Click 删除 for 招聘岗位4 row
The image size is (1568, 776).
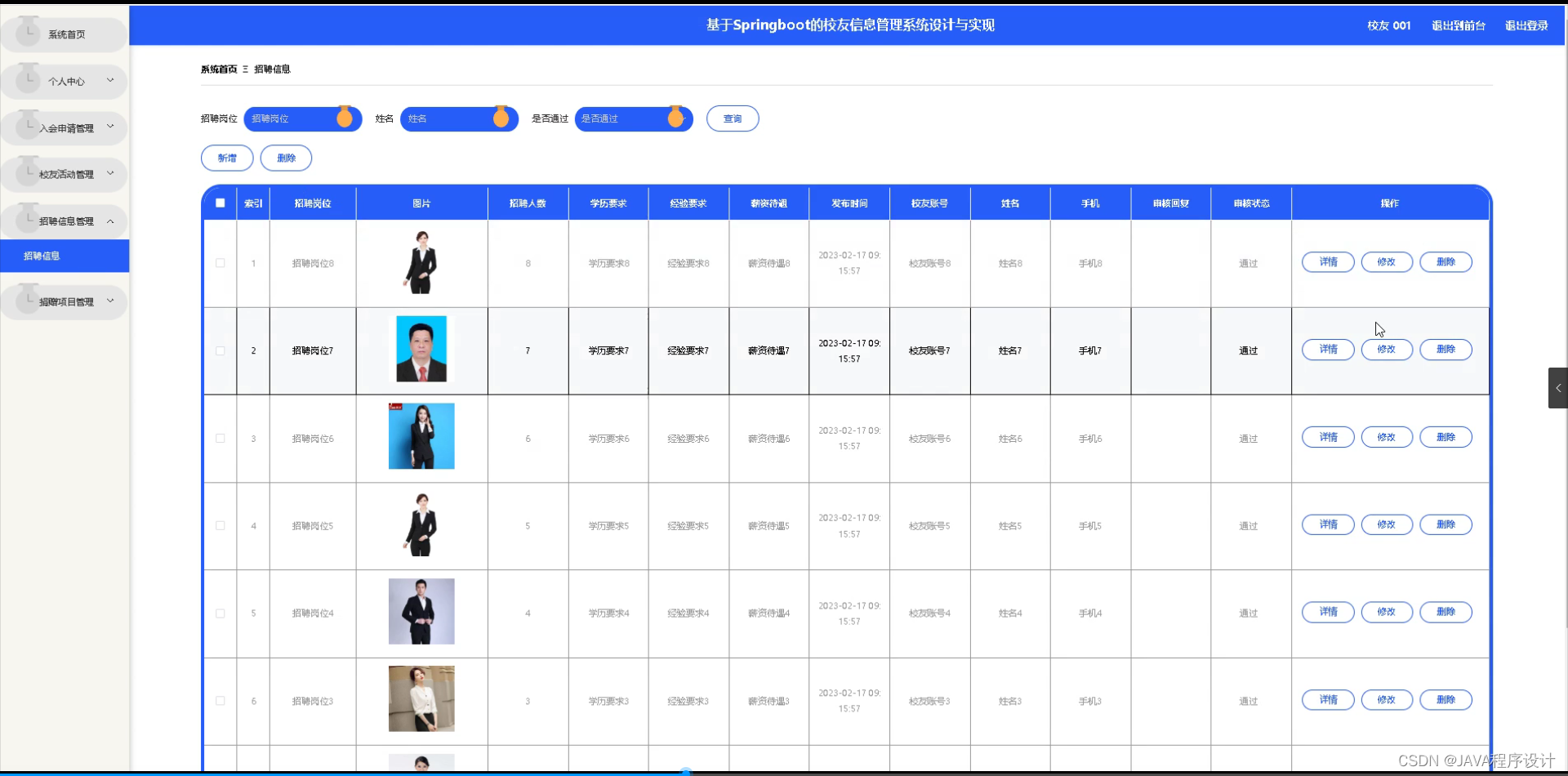1445,612
